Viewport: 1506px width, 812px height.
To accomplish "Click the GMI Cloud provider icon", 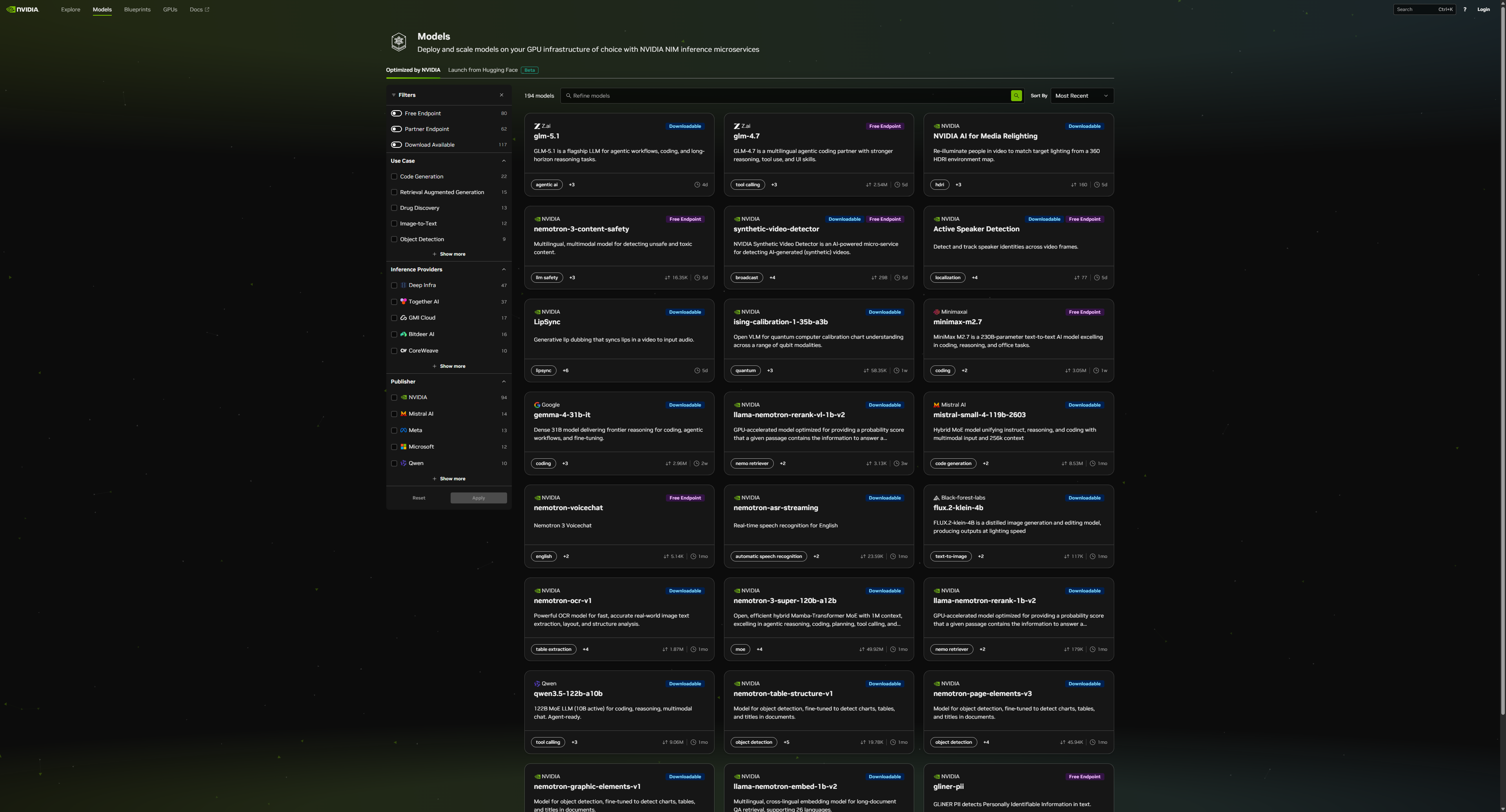I will click(404, 318).
